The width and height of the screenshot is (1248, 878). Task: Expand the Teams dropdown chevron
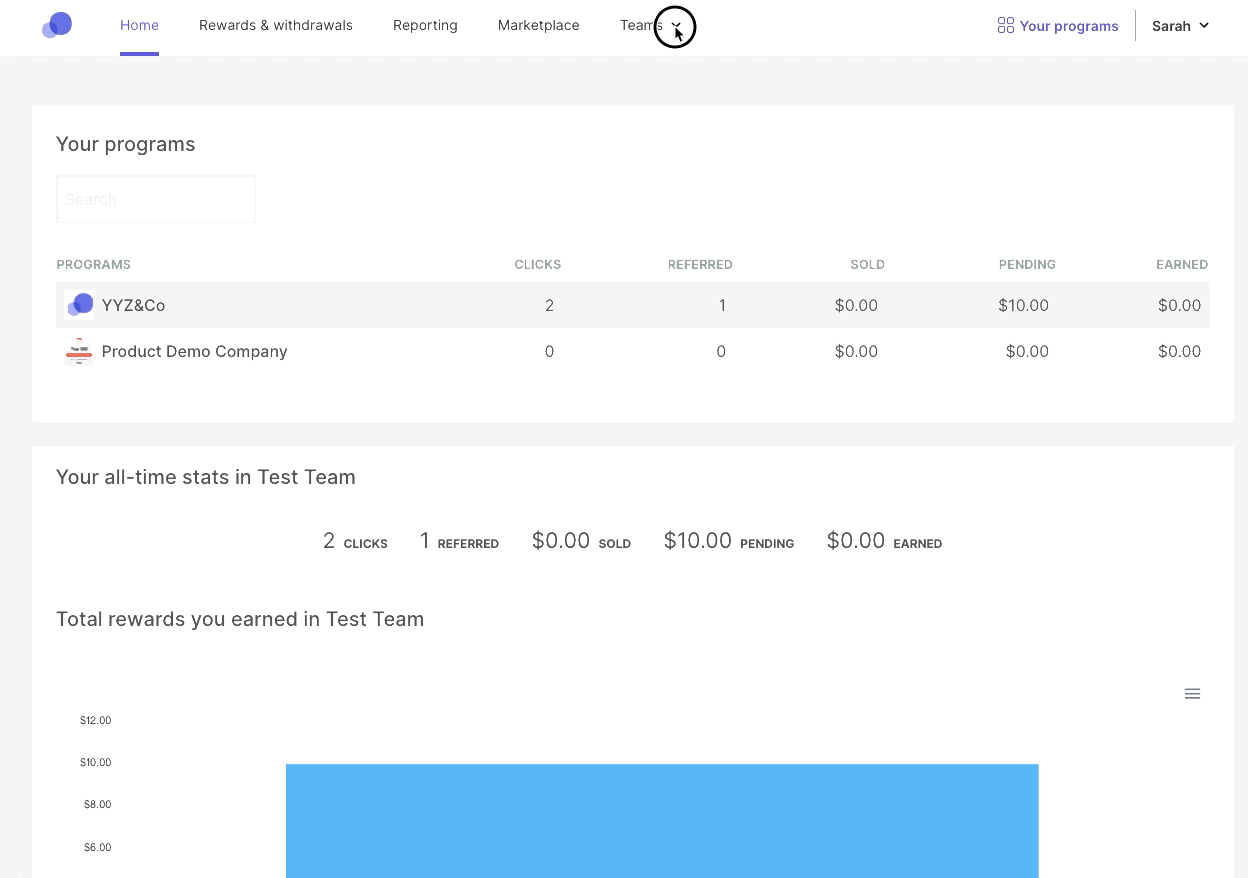676,26
